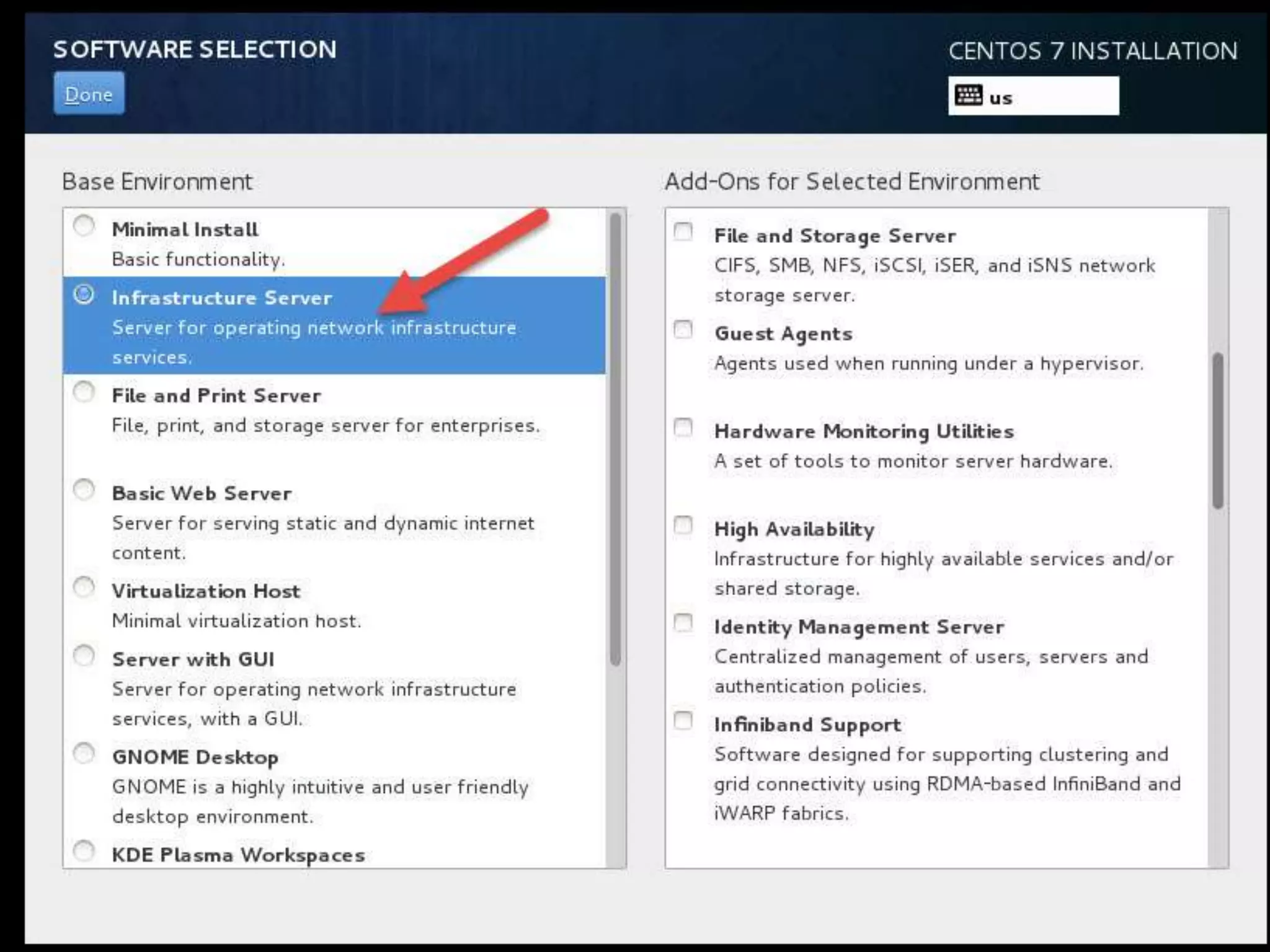Tick Hardware Monitoring Utilities checkbox

point(683,428)
